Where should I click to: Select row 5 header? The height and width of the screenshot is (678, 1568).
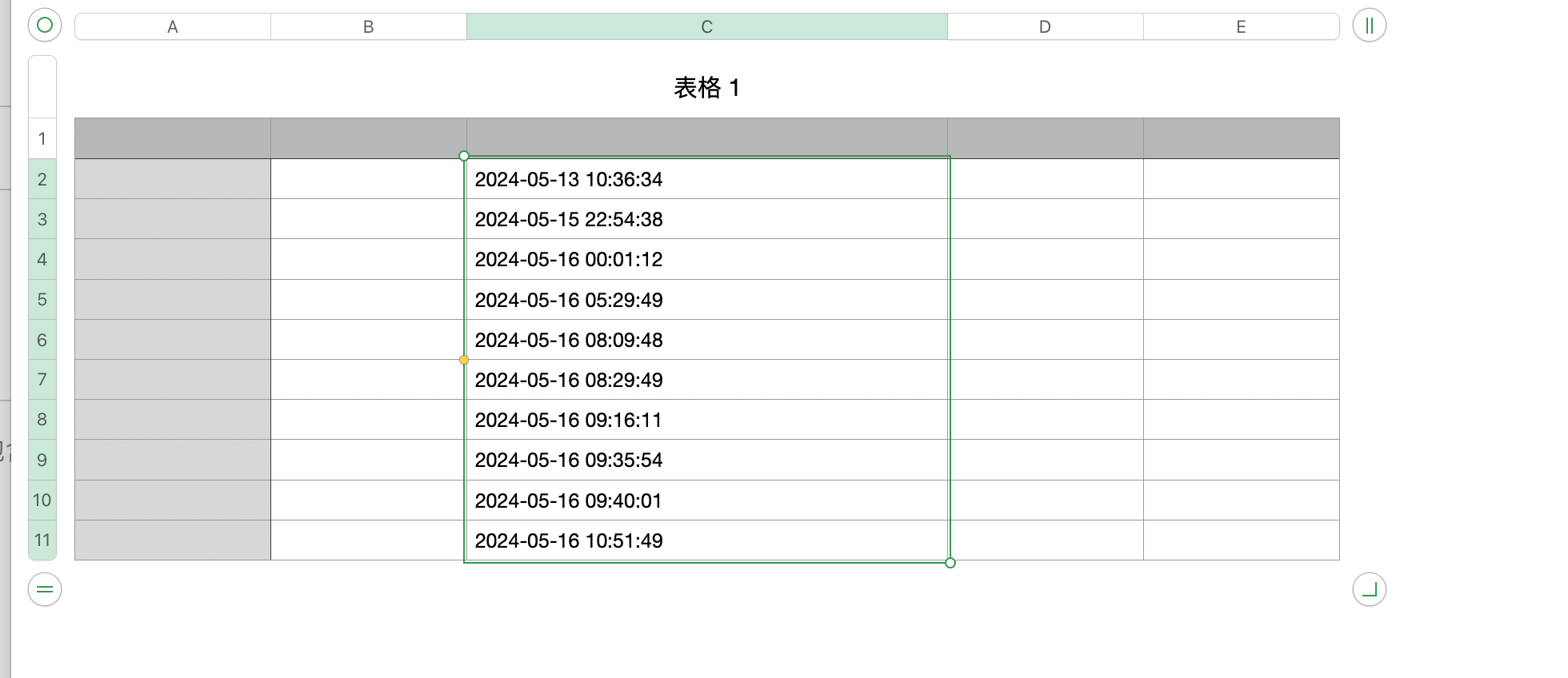42,300
